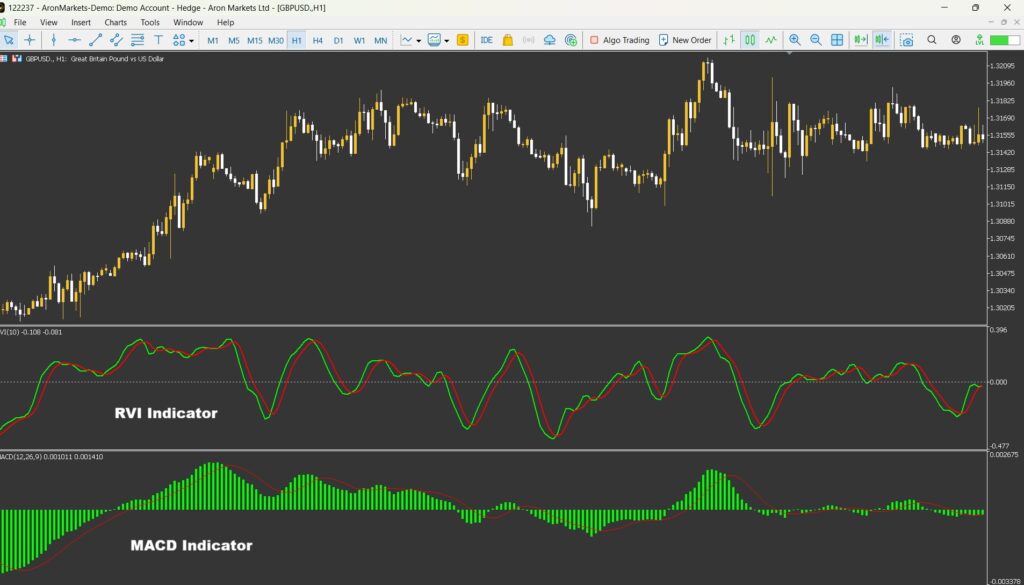Switch to the H4 timeframe

[x=317, y=40]
